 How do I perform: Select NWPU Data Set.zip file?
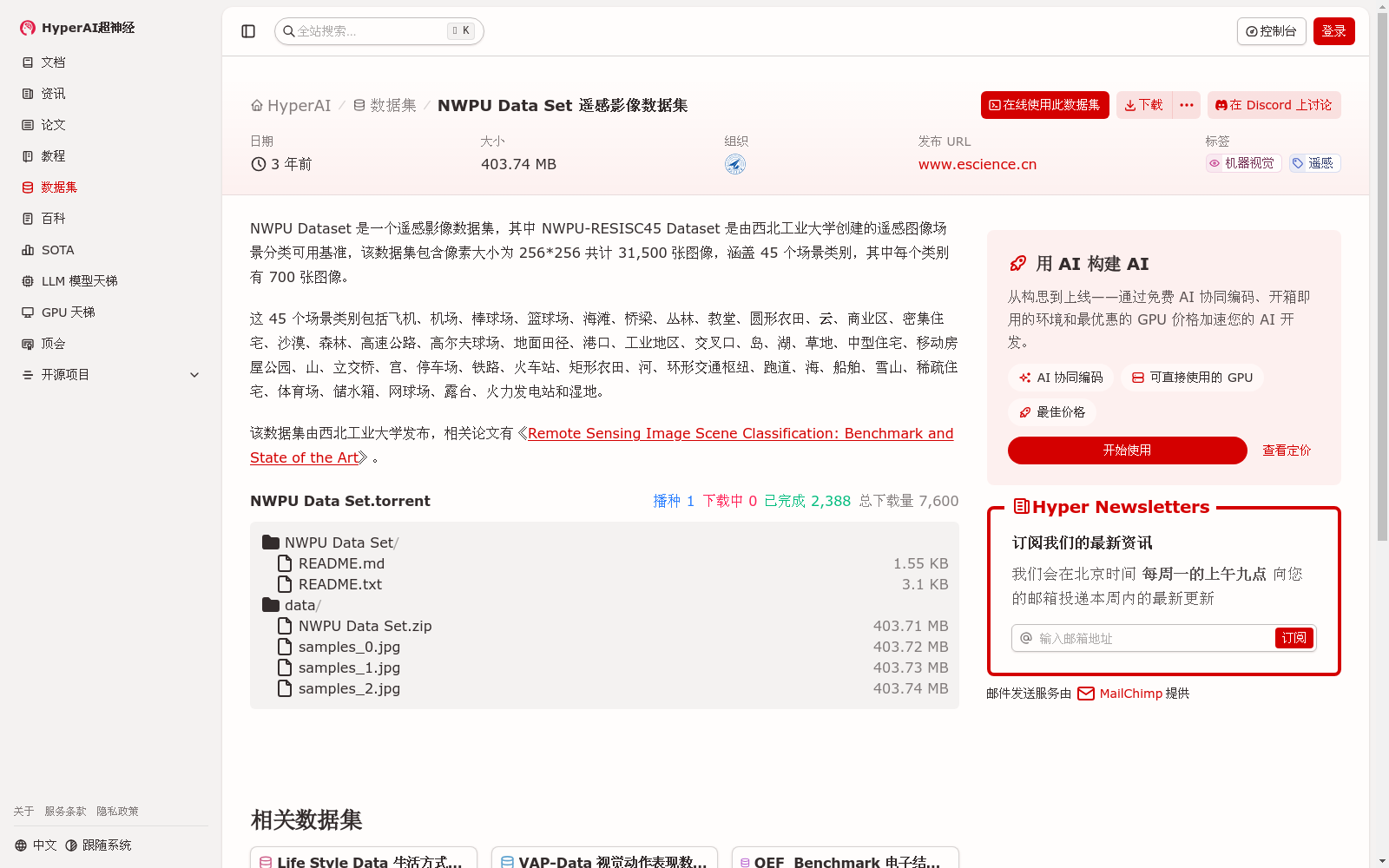(604, 626)
